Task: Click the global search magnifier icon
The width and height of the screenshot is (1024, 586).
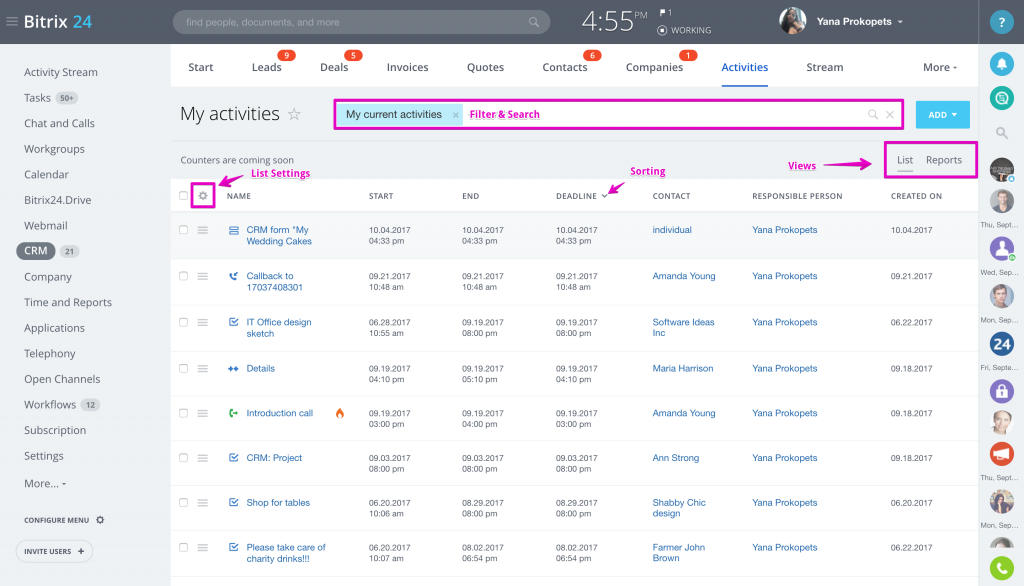Action: pos(534,22)
